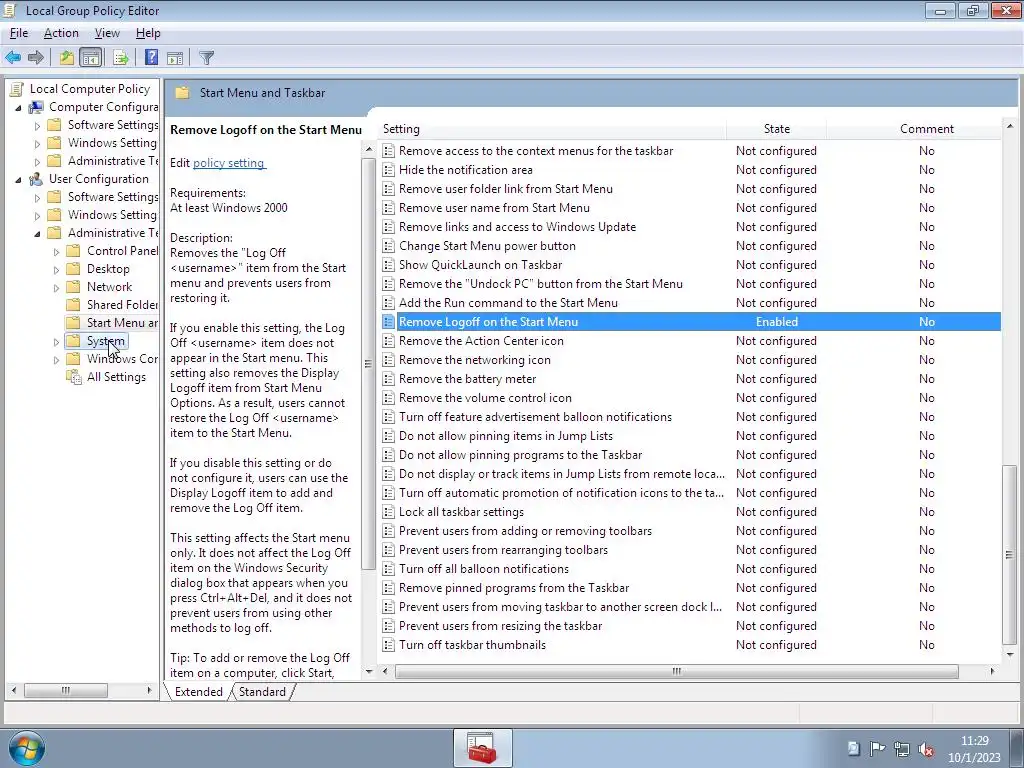Expand the Control Panel tree node
The image size is (1024, 768).
pyautogui.click(x=56, y=251)
